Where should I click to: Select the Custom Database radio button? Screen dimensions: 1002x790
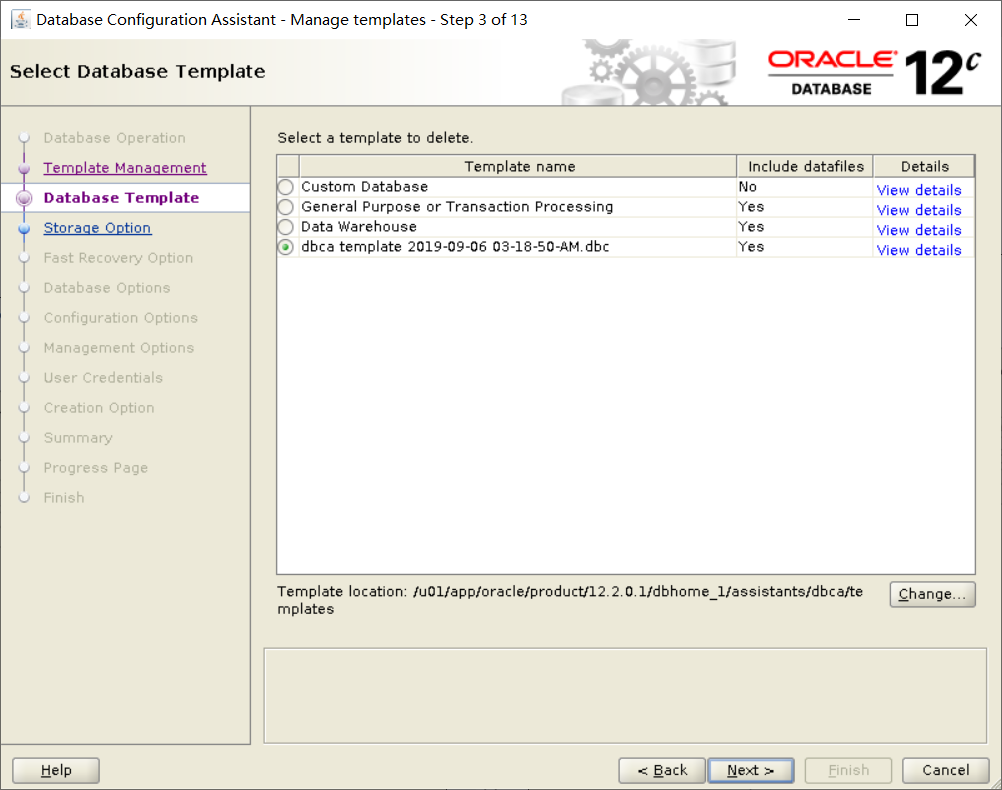tap(285, 186)
